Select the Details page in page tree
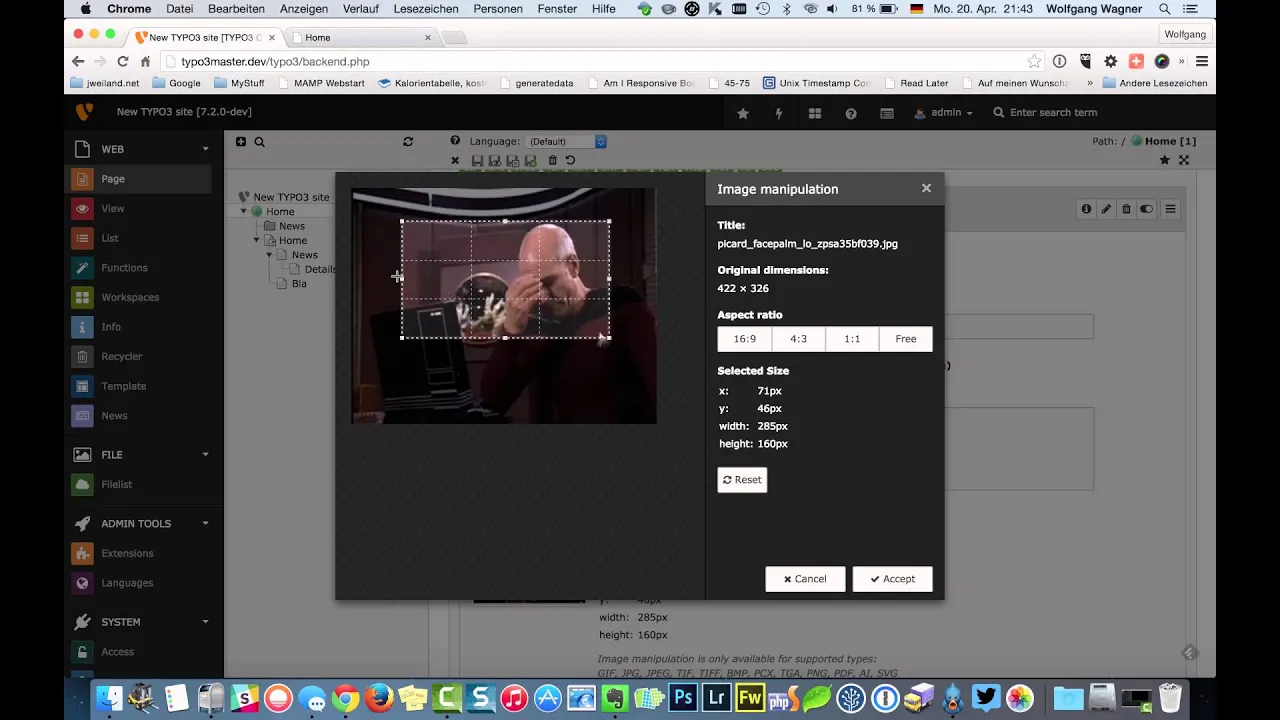Viewport: 1280px width, 720px height. point(320,269)
